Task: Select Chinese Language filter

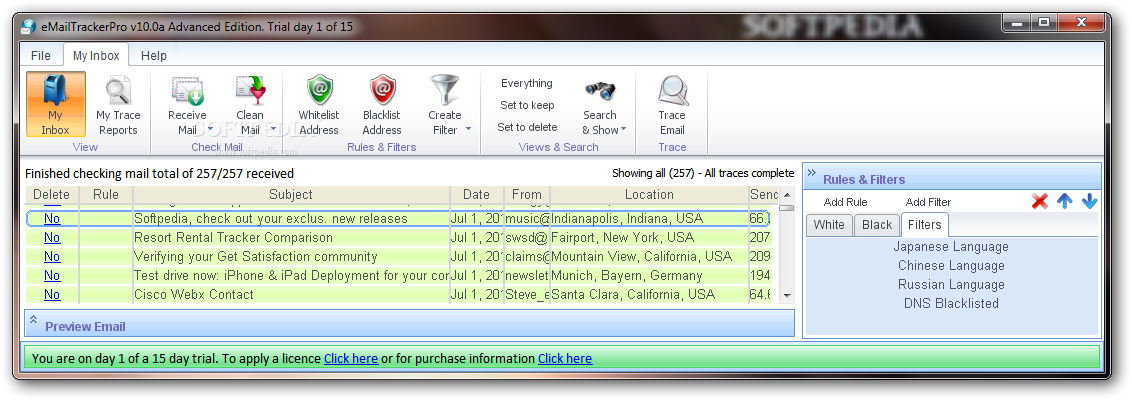Action: coord(951,265)
